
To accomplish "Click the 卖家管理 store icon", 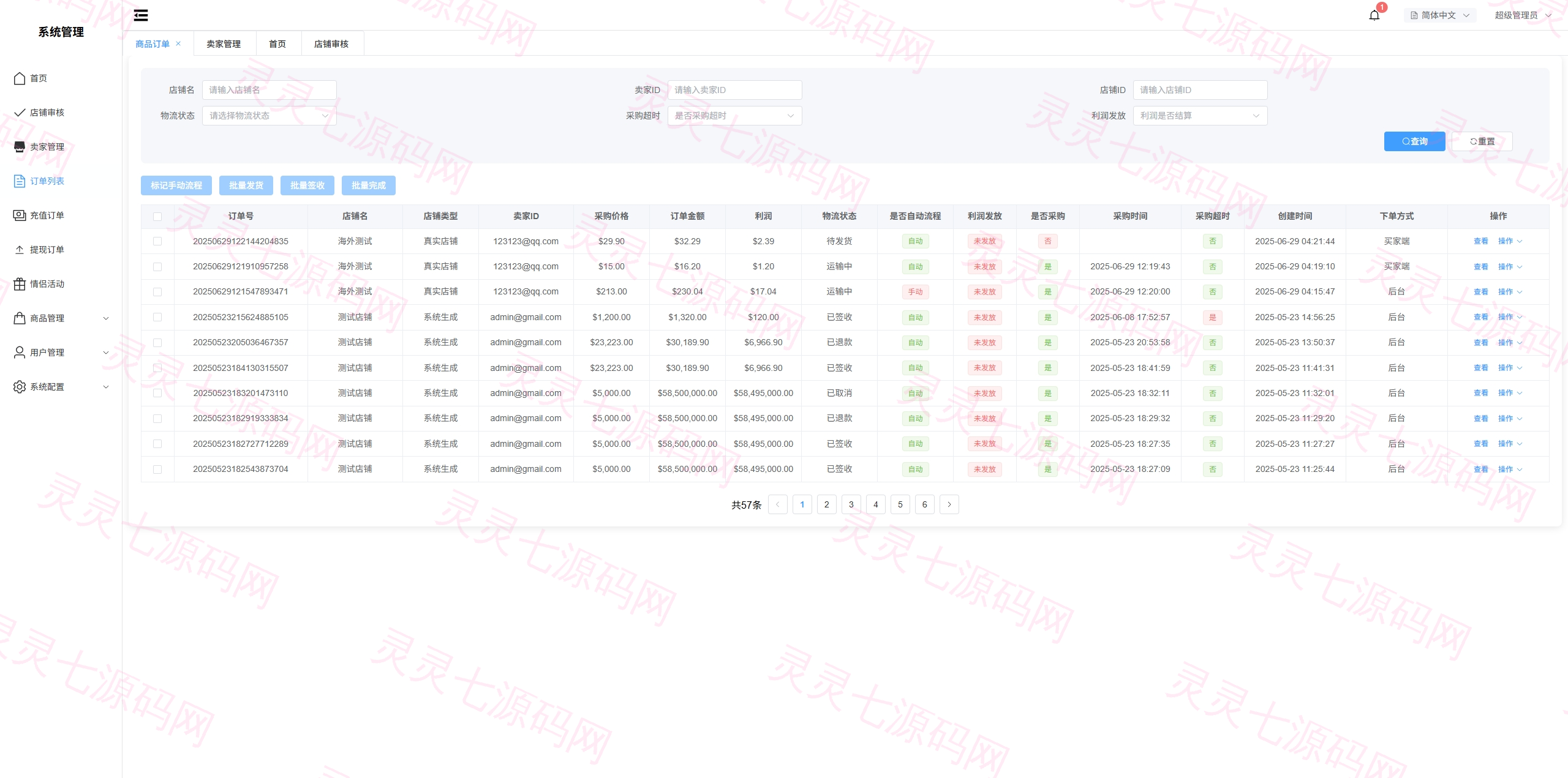I will tap(20, 147).
